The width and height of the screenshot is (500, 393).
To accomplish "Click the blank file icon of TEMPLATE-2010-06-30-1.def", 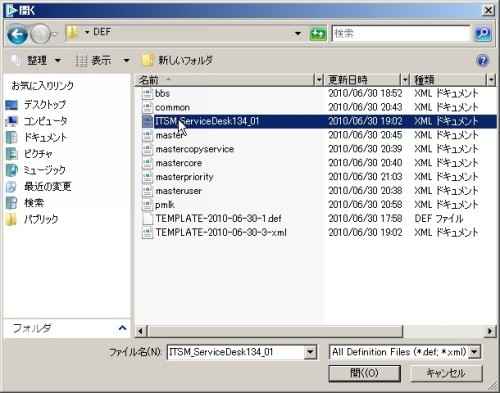I will [x=147, y=219].
